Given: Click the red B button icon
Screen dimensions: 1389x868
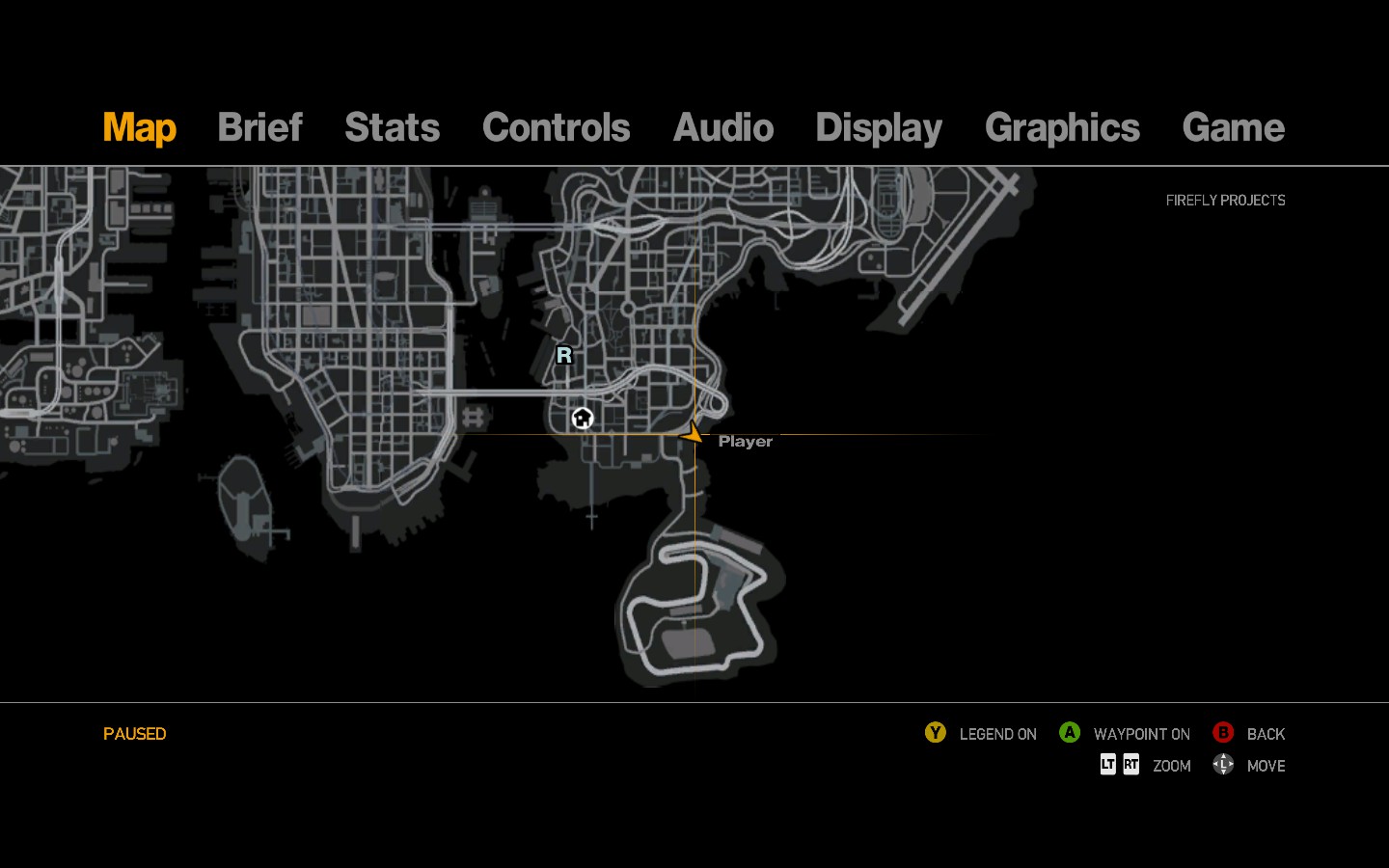Looking at the screenshot, I should click(x=1223, y=733).
